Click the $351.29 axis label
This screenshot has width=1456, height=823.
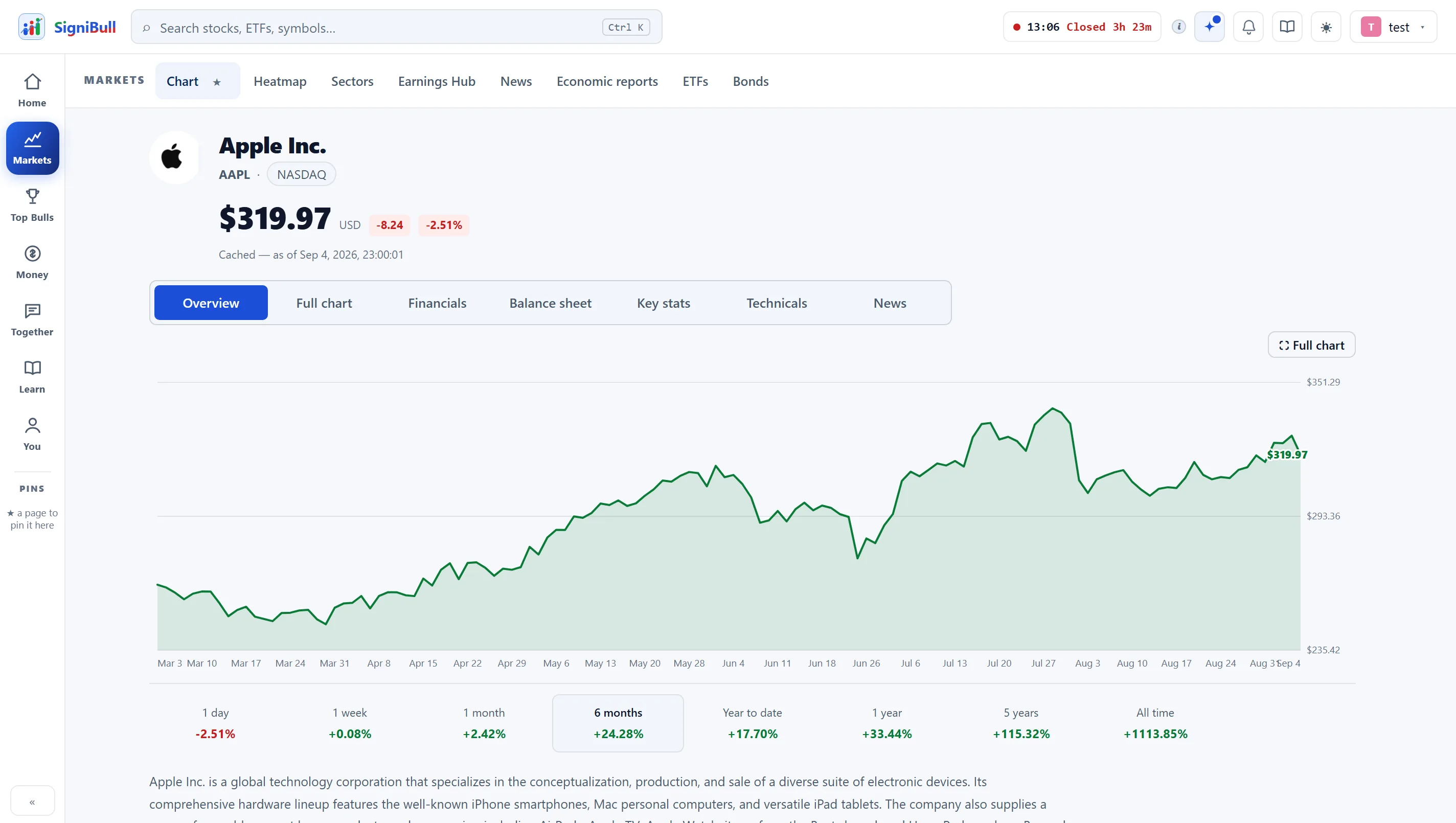tap(1323, 382)
